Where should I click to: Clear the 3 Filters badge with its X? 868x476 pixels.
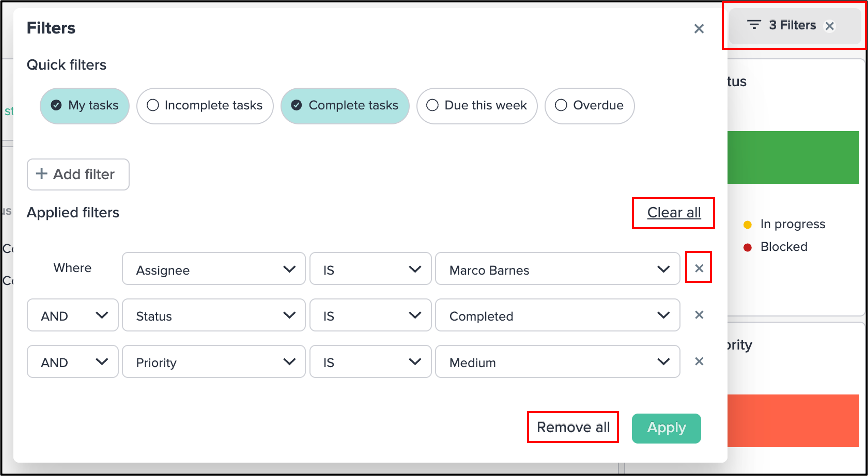click(x=829, y=26)
